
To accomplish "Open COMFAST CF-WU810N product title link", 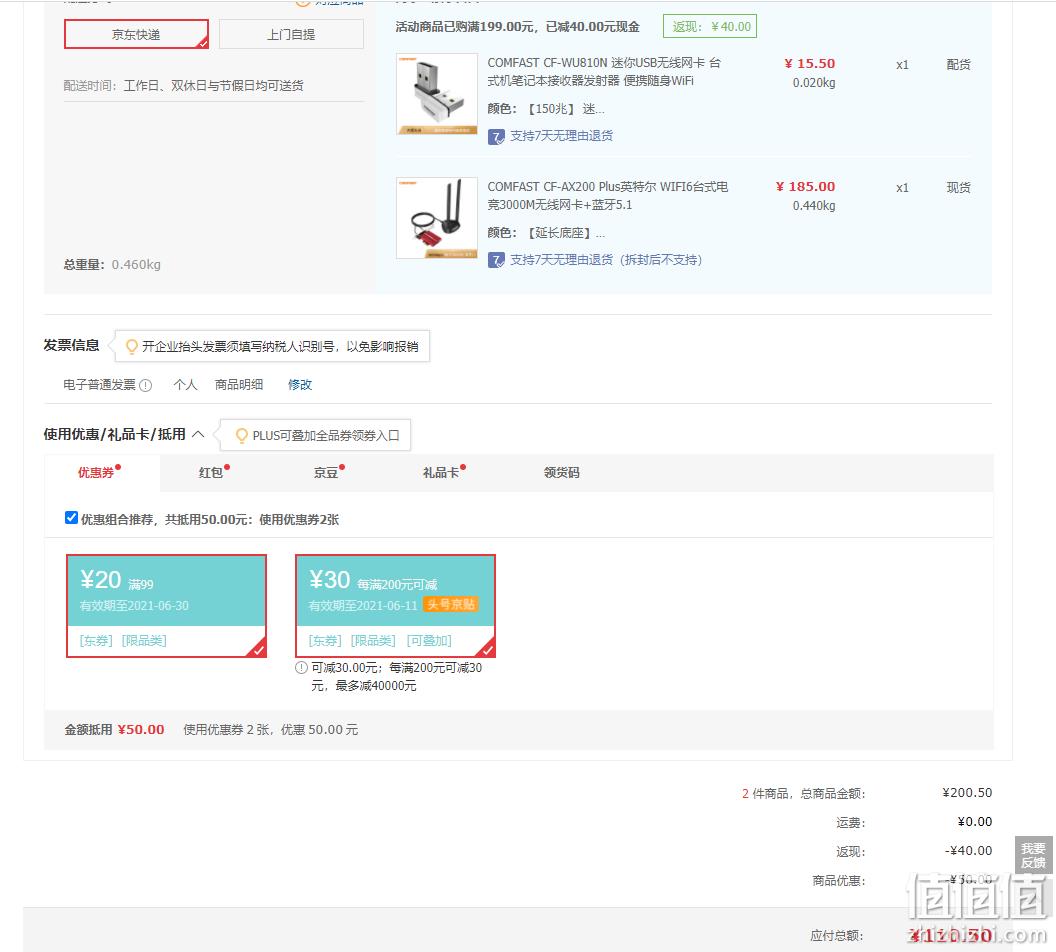I will [x=604, y=71].
